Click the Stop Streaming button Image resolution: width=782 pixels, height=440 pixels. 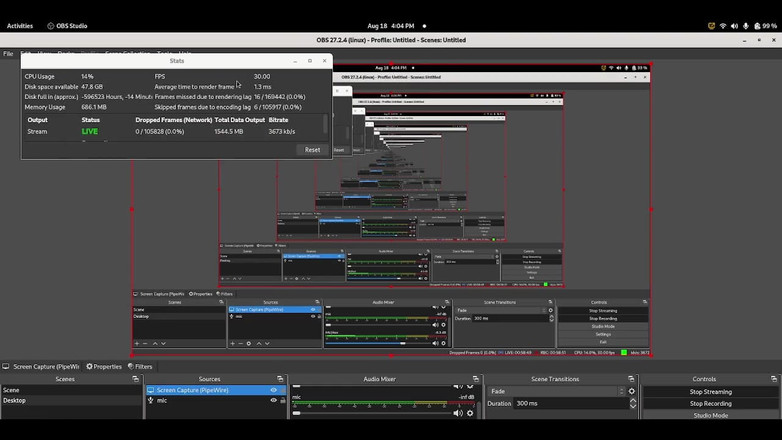click(710, 391)
